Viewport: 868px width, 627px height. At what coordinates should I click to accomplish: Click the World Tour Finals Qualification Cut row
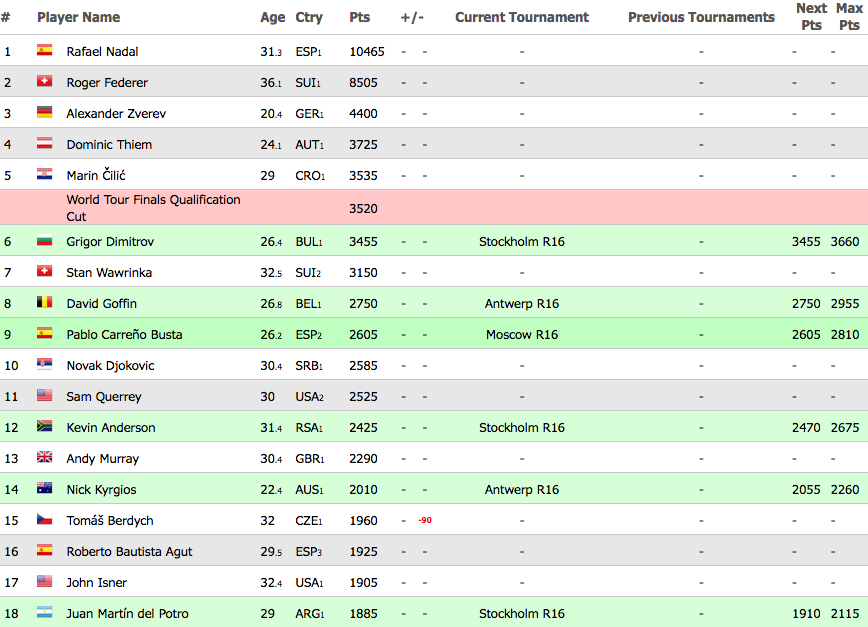[153, 208]
